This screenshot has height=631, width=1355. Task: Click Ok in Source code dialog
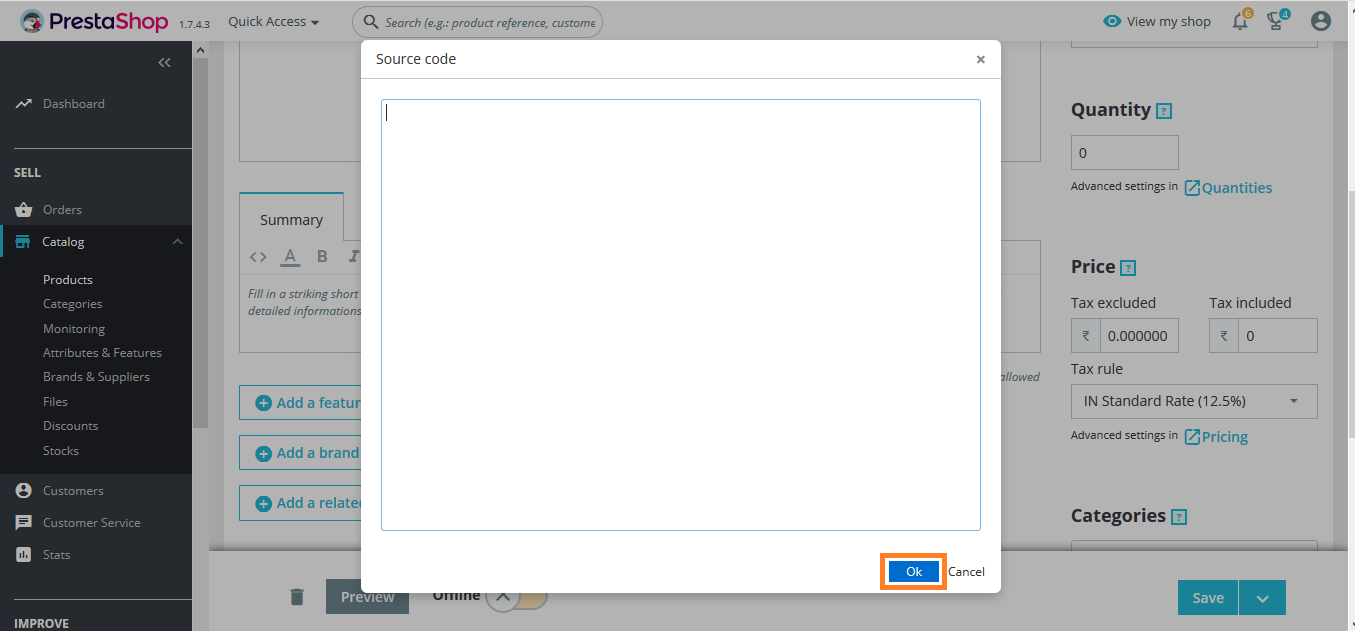pyautogui.click(x=913, y=571)
